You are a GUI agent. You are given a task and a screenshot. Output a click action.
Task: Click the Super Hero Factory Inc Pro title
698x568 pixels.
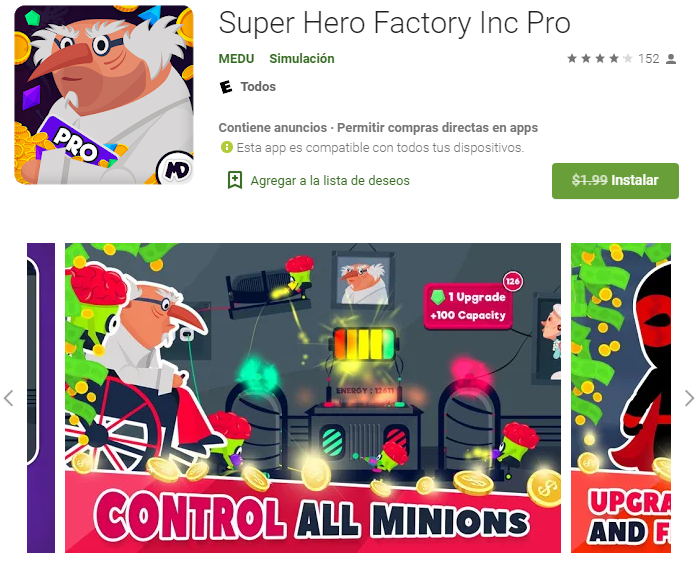click(x=394, y=23)
